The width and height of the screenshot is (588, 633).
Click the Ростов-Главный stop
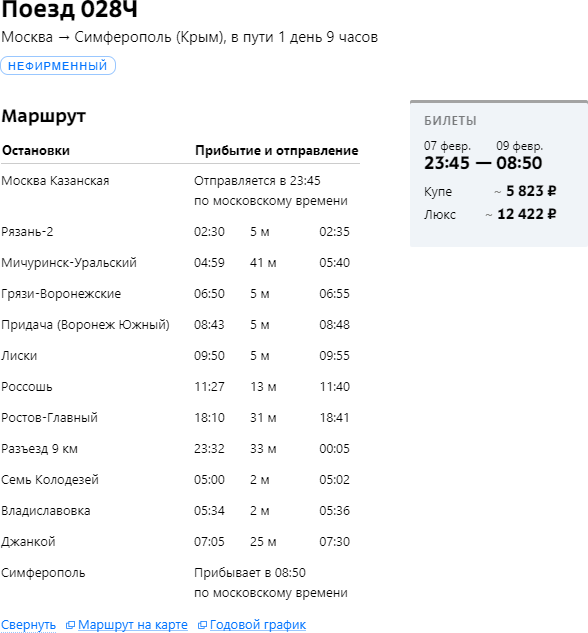(49, 418)
